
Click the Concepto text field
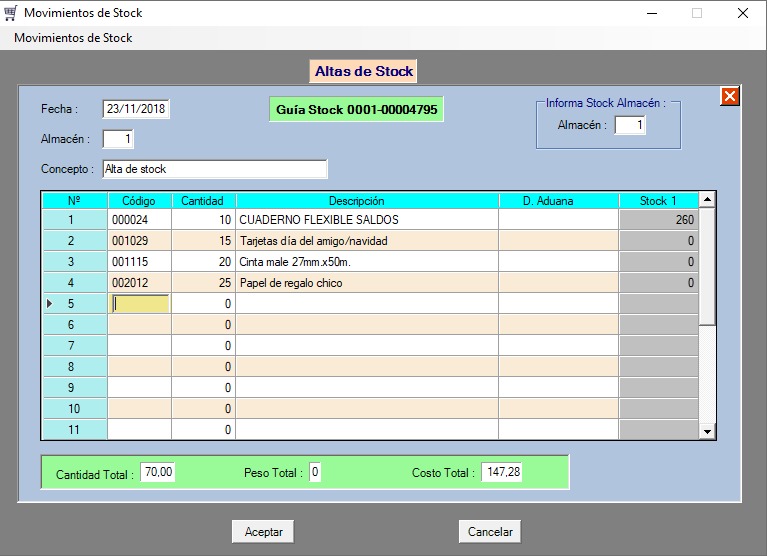(x=214, y=169)
